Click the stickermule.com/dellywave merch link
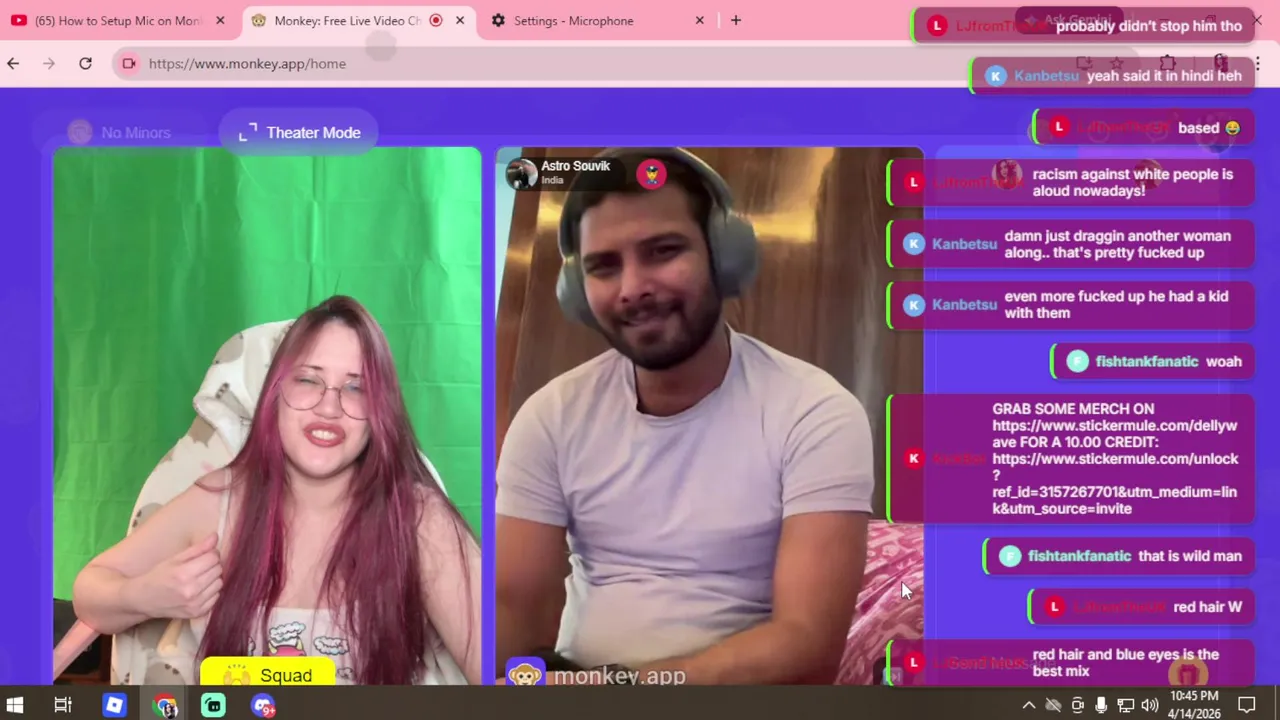Image resolution: width=1280 pixels, height=720 pixels. tap(1114, 434)
